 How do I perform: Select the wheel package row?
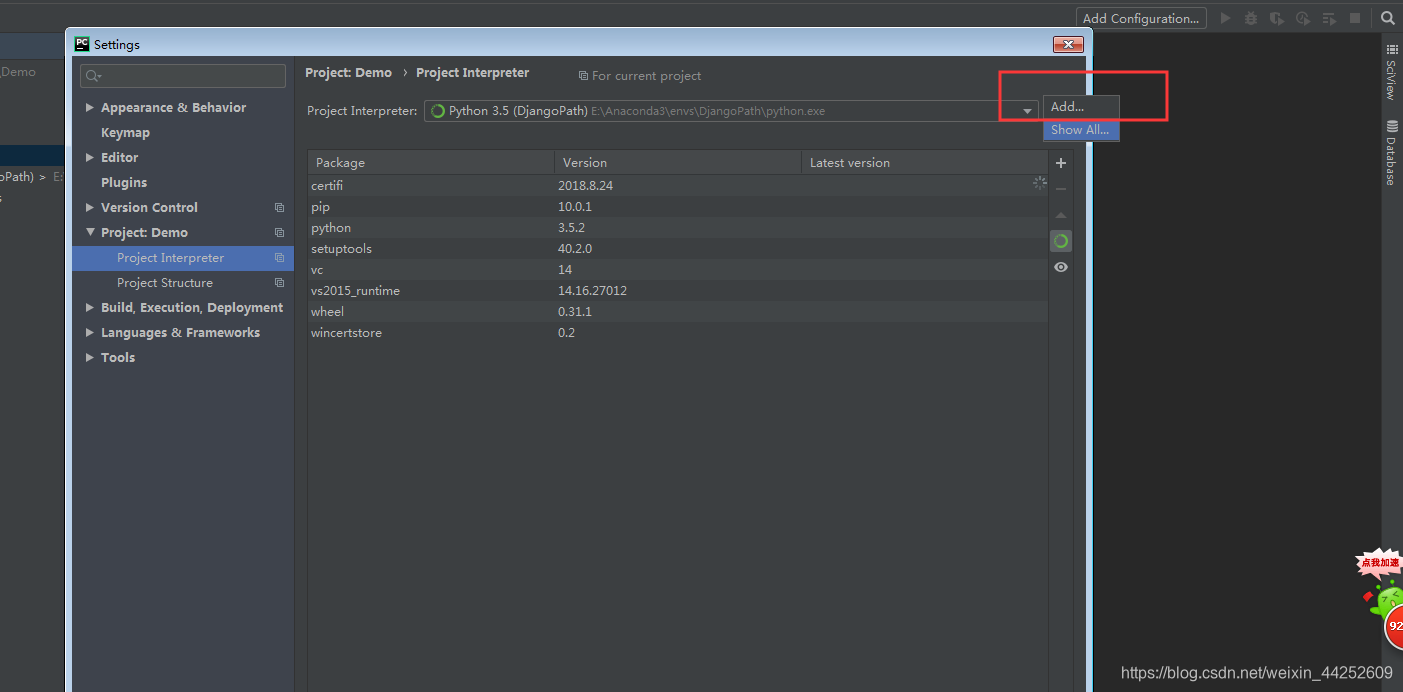click(x=677, y=312)
